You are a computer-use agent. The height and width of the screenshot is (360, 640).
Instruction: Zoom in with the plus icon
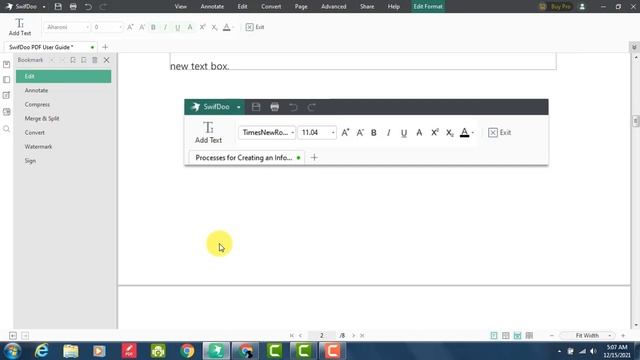623,336
